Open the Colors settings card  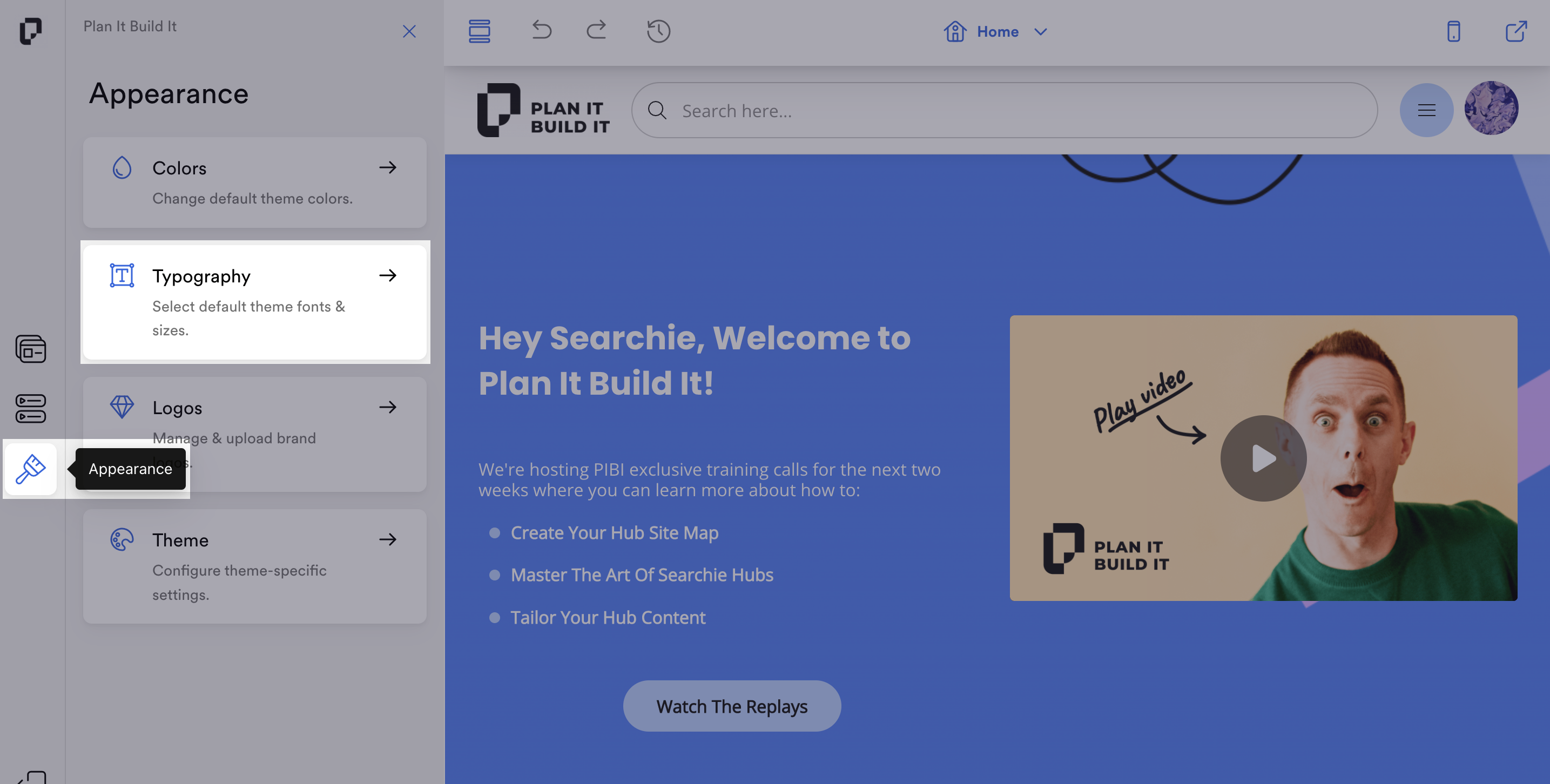coord(254,183)
